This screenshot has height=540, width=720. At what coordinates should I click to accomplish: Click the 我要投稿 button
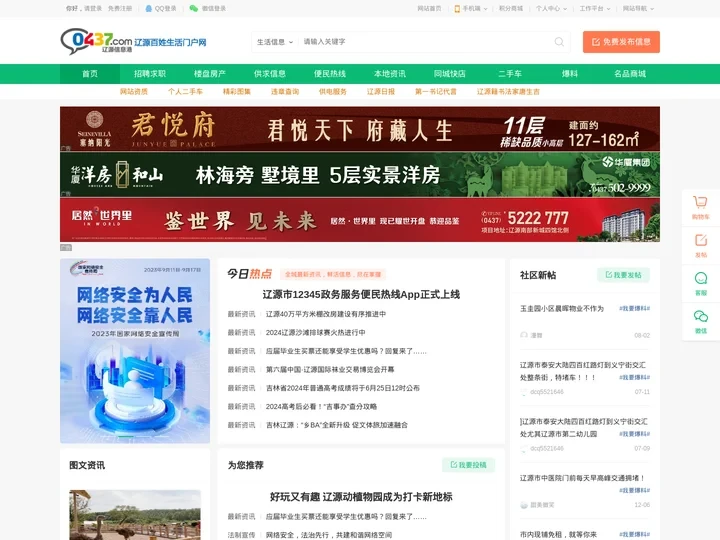tap(468, 465)
